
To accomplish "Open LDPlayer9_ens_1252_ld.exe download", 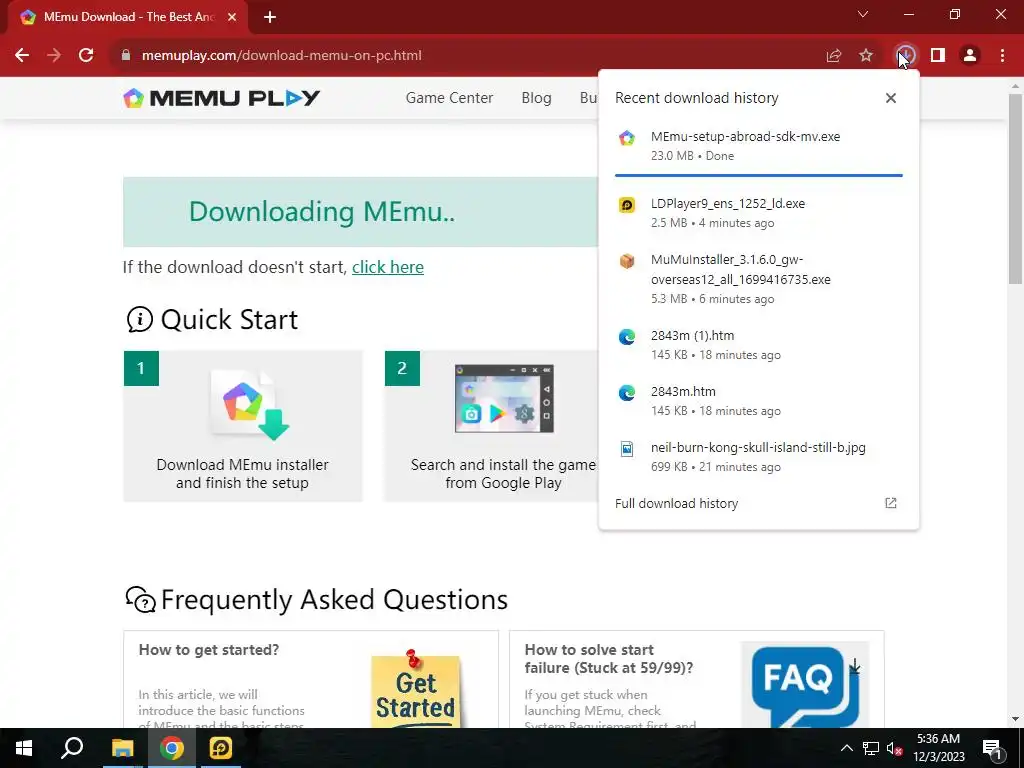I will (x=758, y=213).
